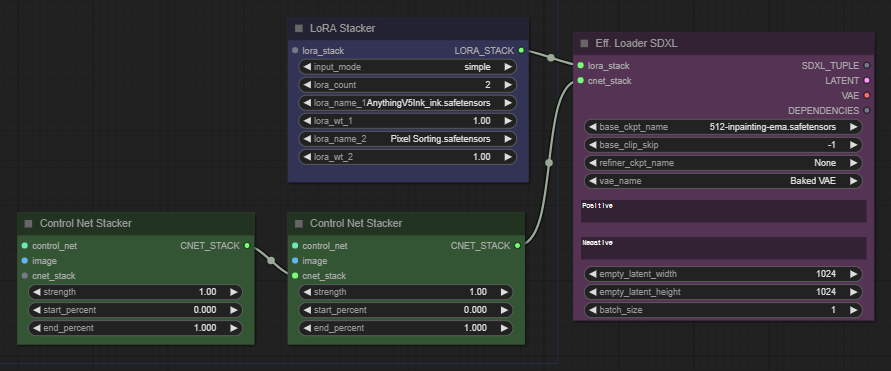Click control_net input port on left Control Net Stacker
This screenshot has height=371, width=891.
[x=24, y=246]
